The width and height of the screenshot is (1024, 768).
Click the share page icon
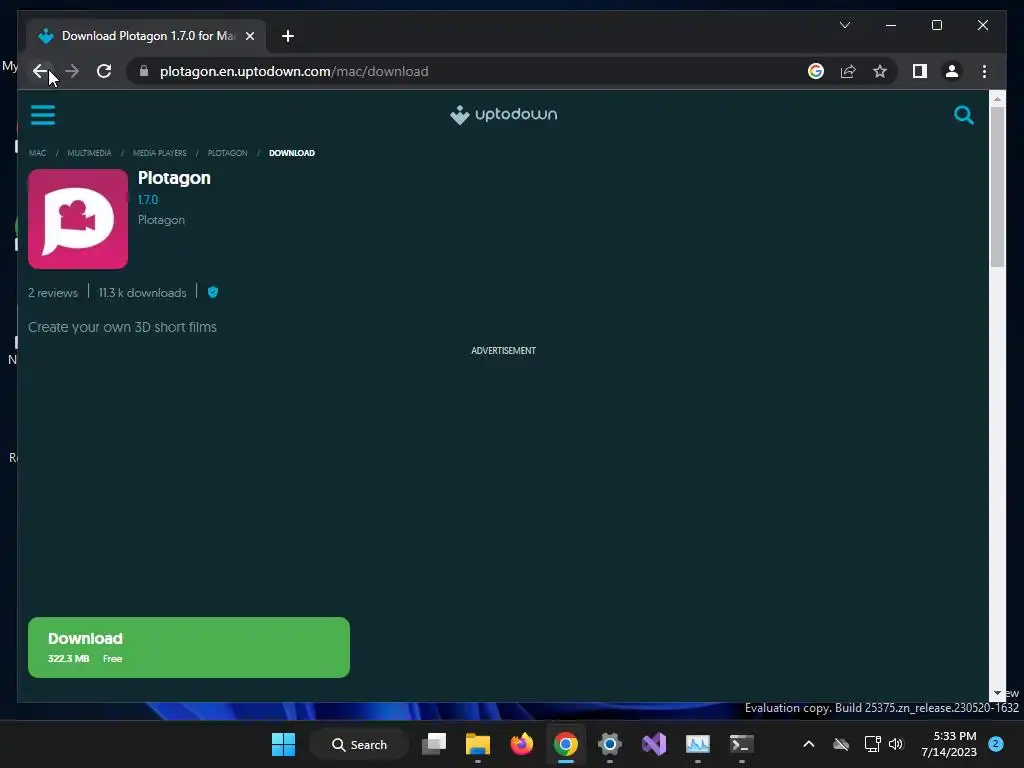tap(848, 71)
